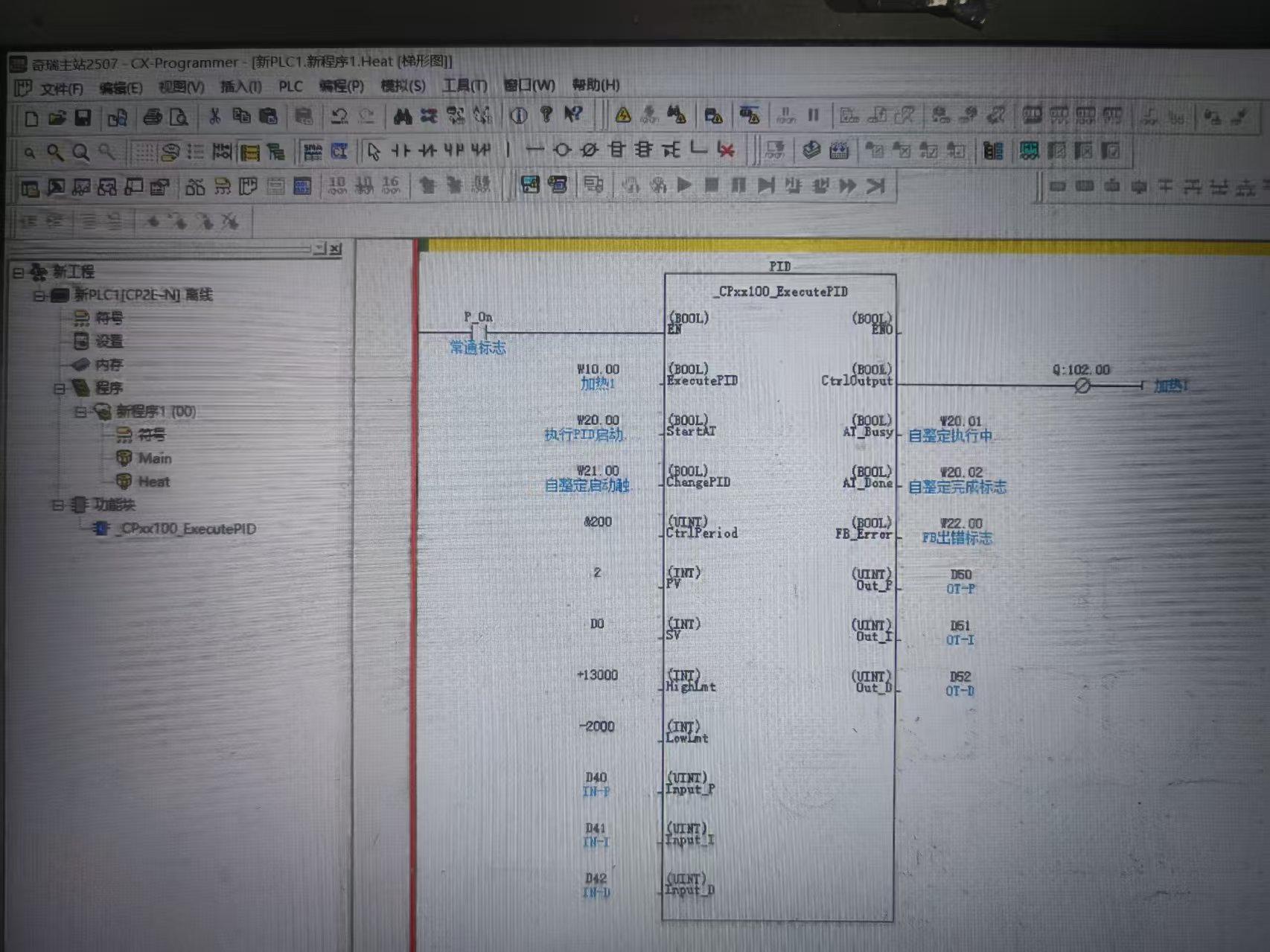
Task: Toggle the work online PLC button
Action: click(623, 115)
